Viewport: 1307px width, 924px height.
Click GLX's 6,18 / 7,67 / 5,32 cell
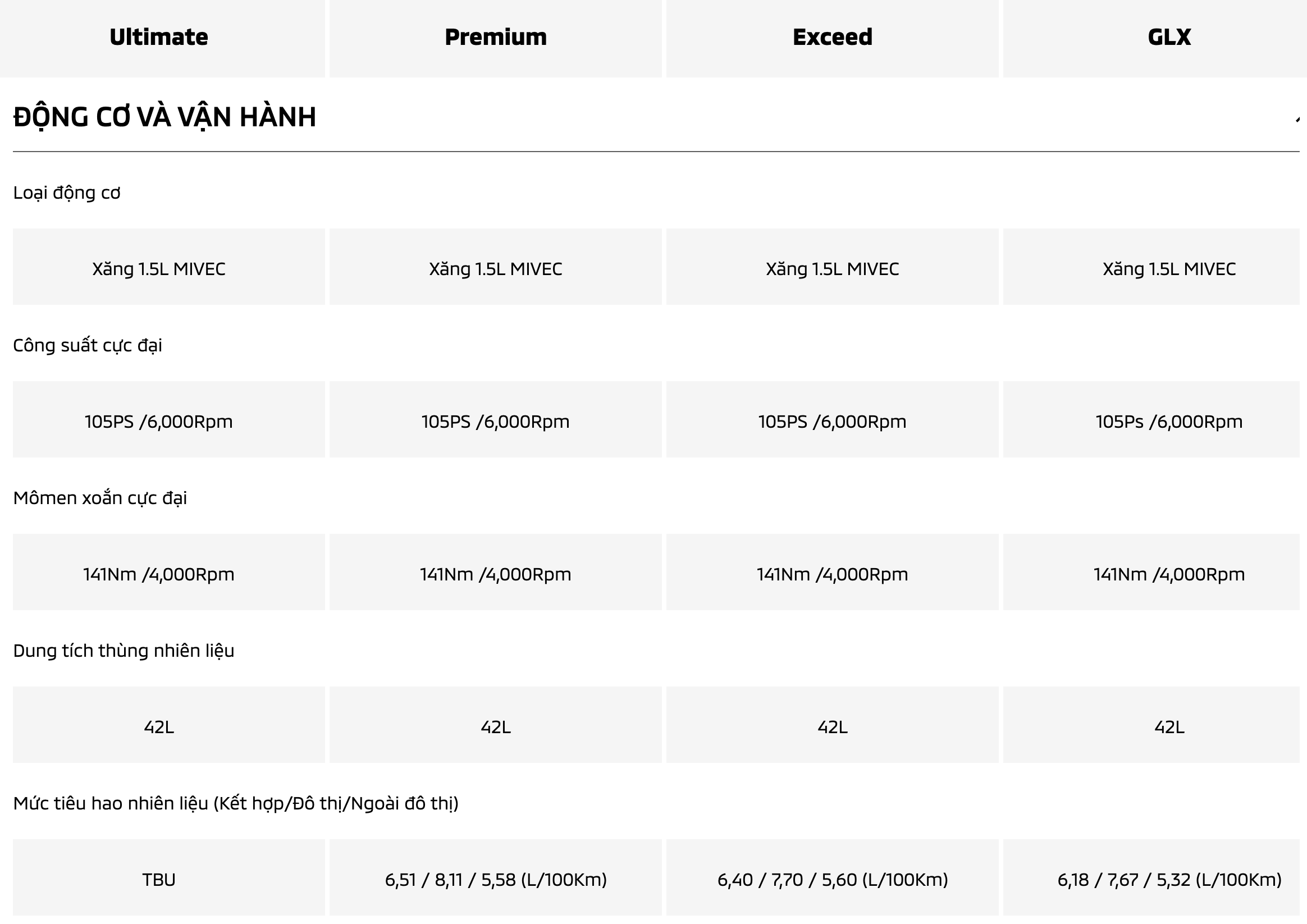1169,880
